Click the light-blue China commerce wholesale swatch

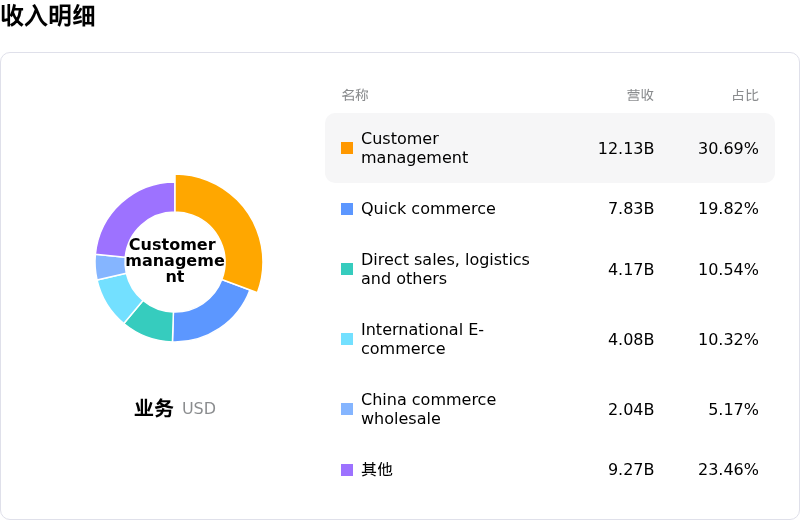click(x=347, y=409)
